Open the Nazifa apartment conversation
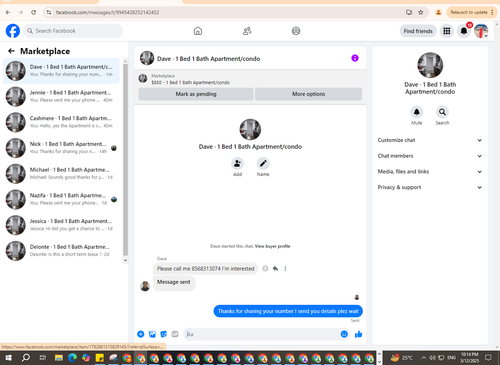The width and height of the screenshot is (500, 365). (x=61, y=199)
